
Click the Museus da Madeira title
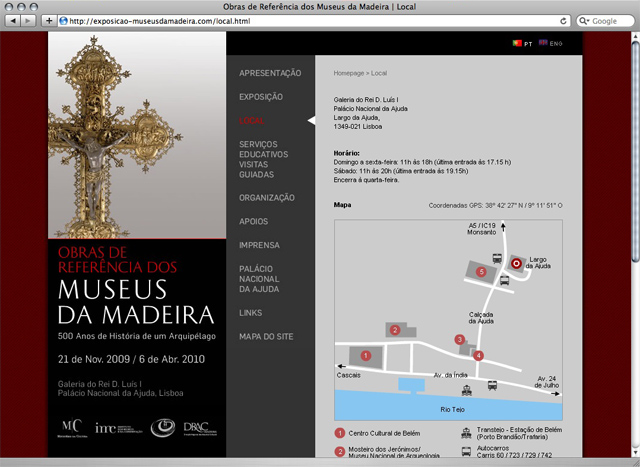136,302
